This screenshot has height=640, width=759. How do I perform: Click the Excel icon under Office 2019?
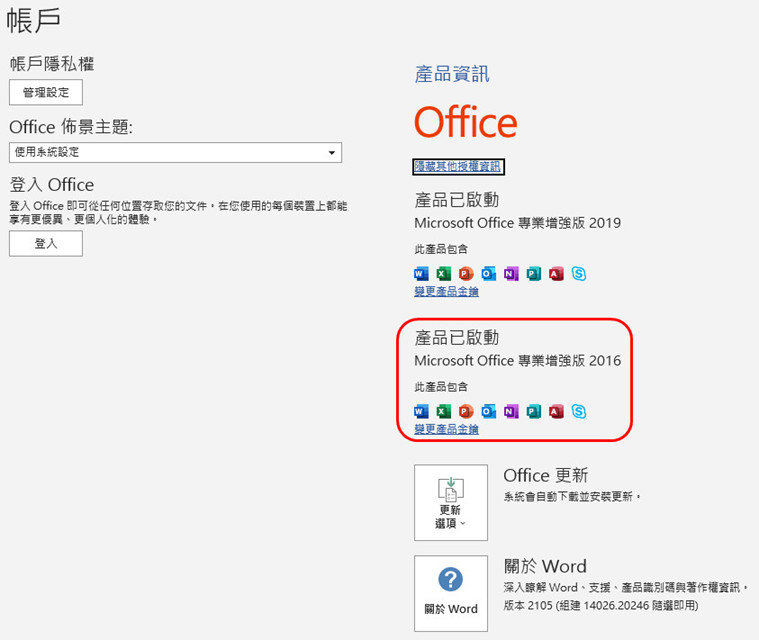tap(443, 273)
